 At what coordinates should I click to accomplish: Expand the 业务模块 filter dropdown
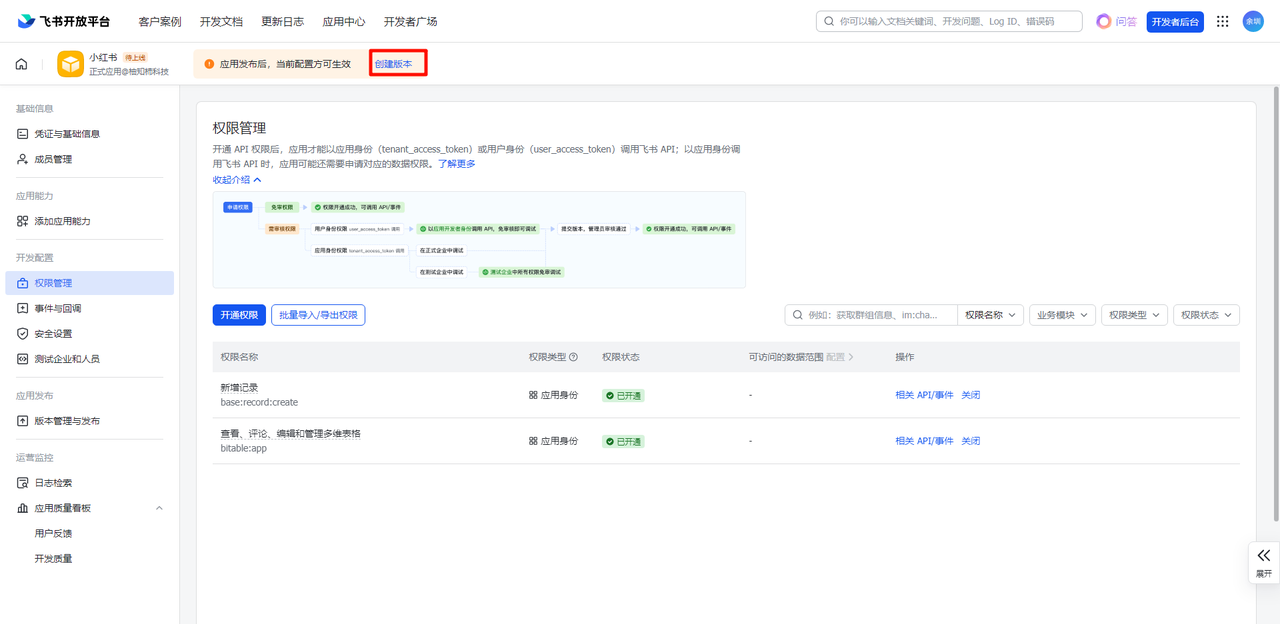click(x=1062, y=315)
